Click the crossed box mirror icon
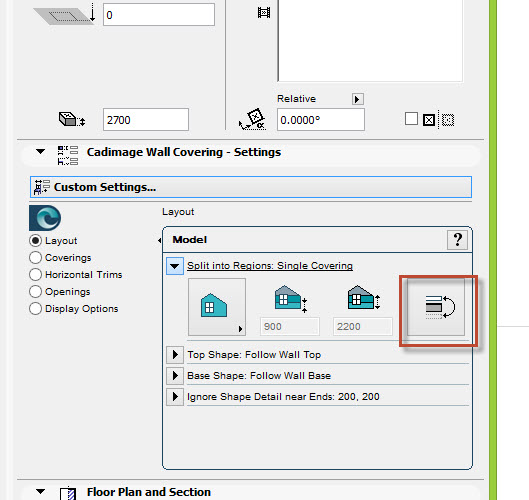 click(429, 120)
